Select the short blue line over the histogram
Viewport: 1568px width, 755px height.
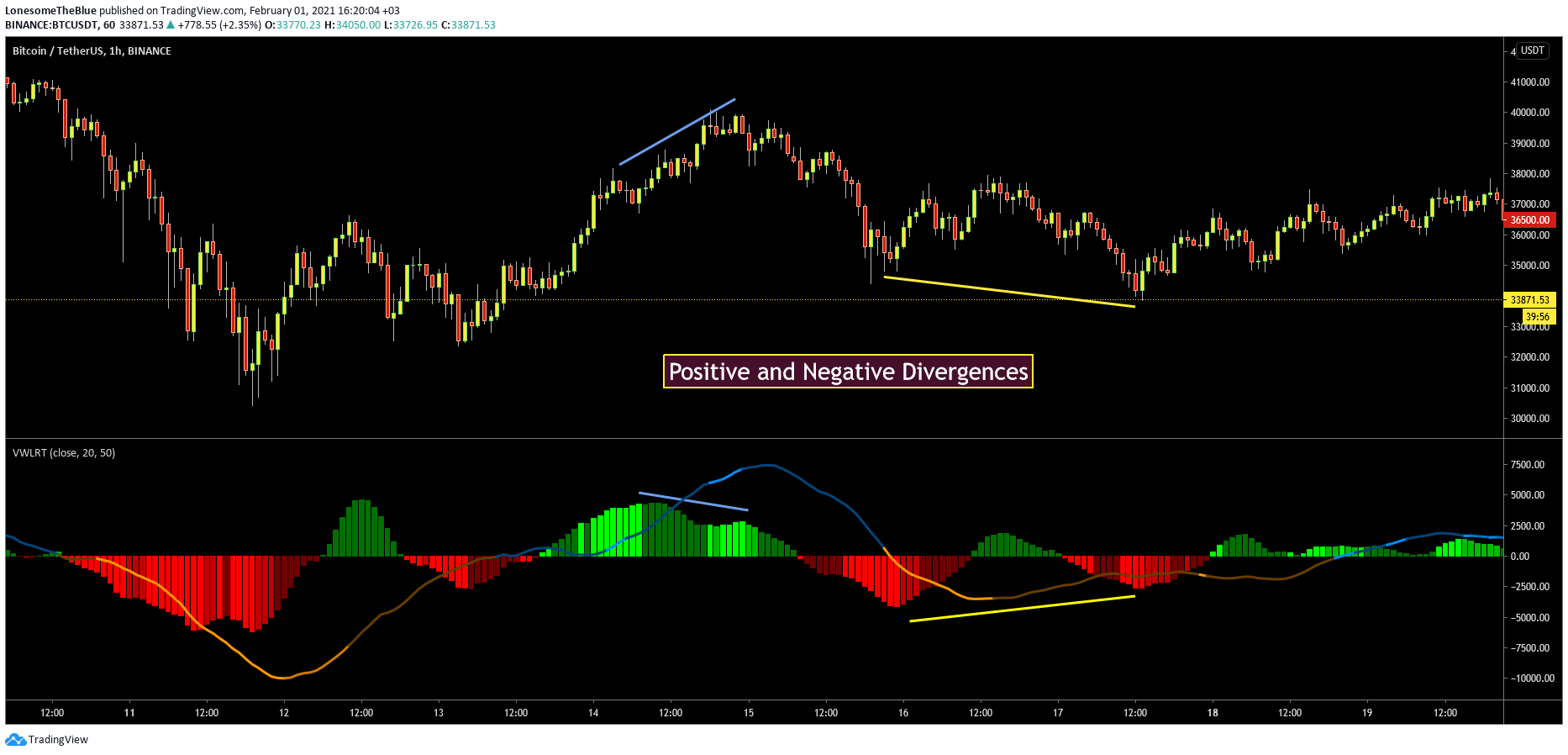coord(693,501)
